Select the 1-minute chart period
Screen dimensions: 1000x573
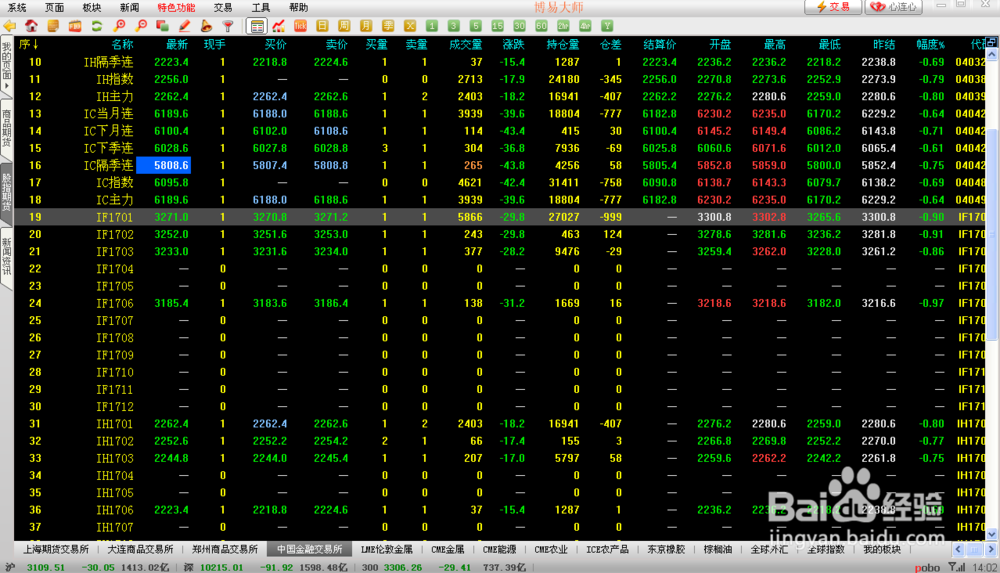tap(432, 26)
